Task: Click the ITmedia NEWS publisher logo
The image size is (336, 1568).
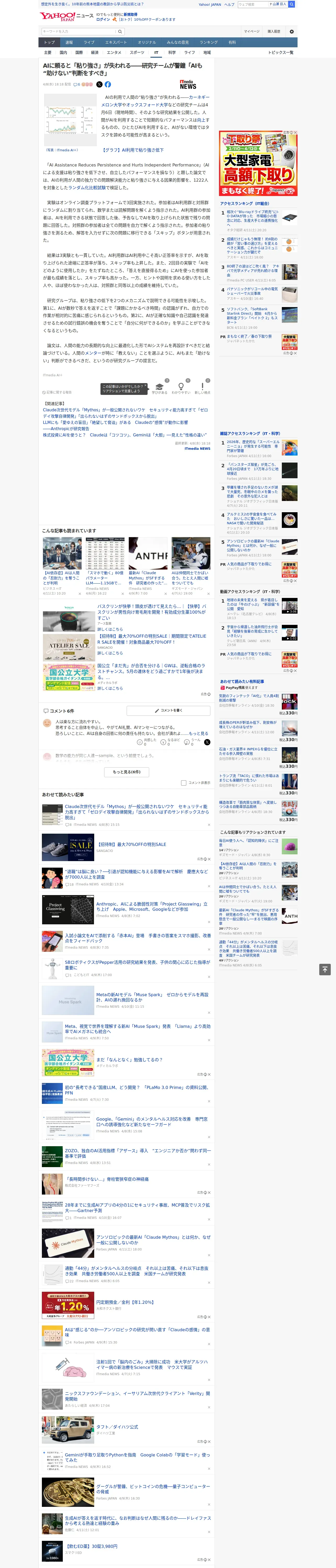Action: tap(188, 85)
